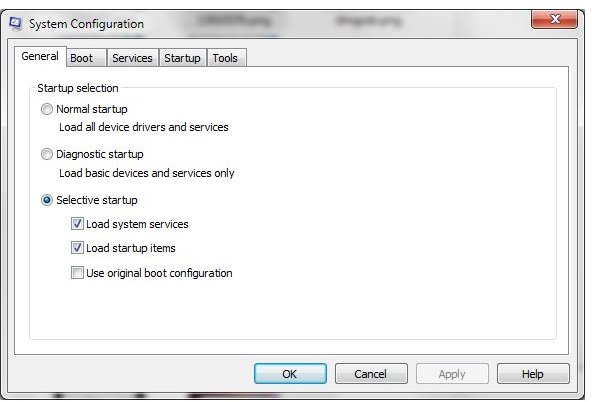The image size is (592, 402).
Task: Go to the Services tab
Action: point(132,58)
